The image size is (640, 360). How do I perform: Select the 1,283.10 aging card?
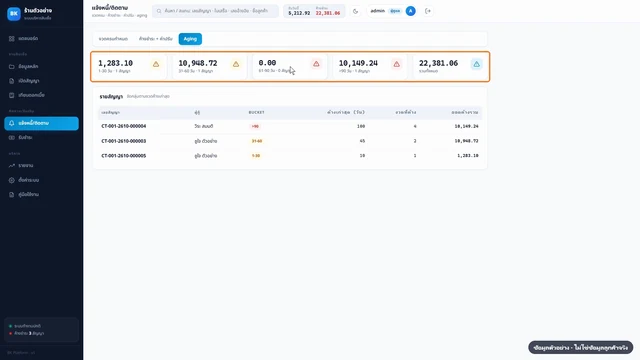tap(129, 67)
